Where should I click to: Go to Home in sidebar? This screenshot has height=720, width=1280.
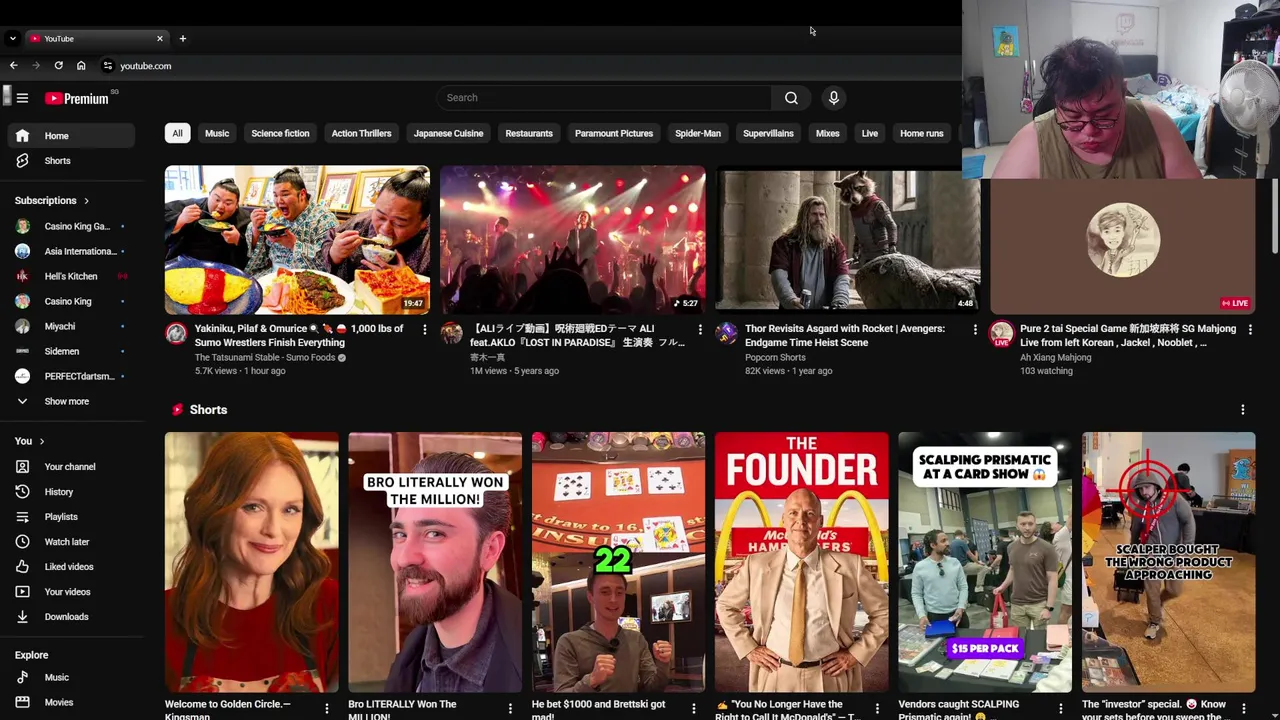(x=70, y=136)
